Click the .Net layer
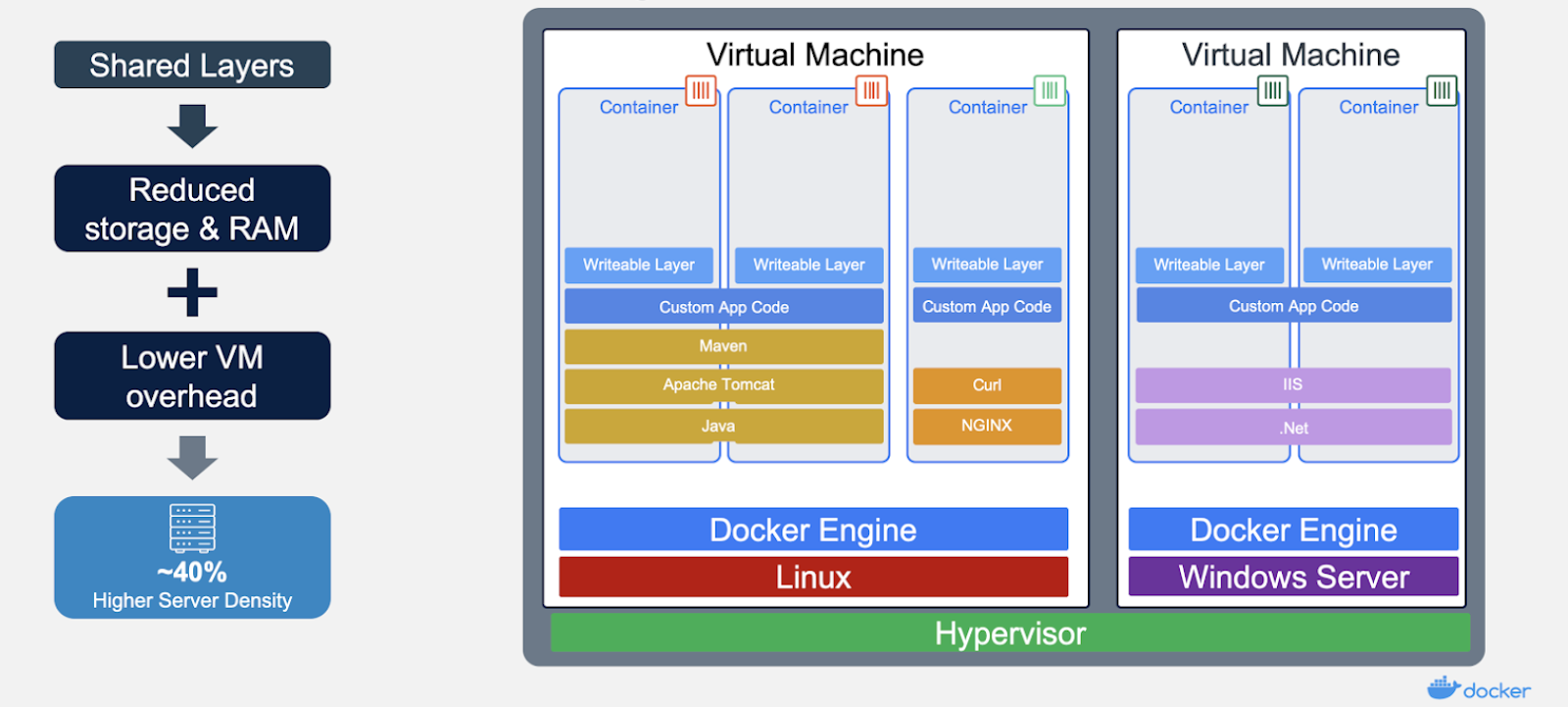This screenshot has height=707, width=1568. click(1294, 428)
